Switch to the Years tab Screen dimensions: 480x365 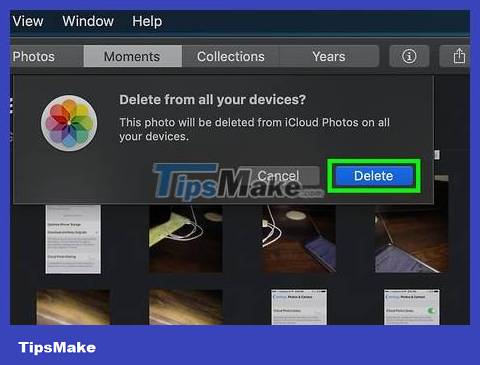coord(329,56)
